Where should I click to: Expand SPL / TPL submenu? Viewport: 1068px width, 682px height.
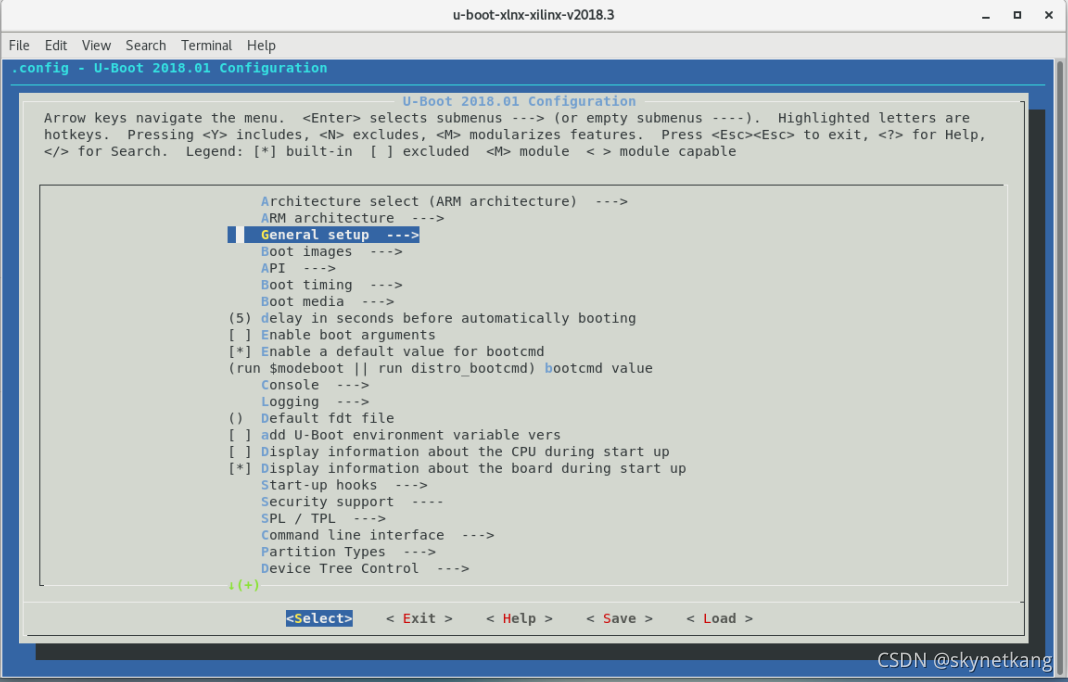[x=324, y=518]
